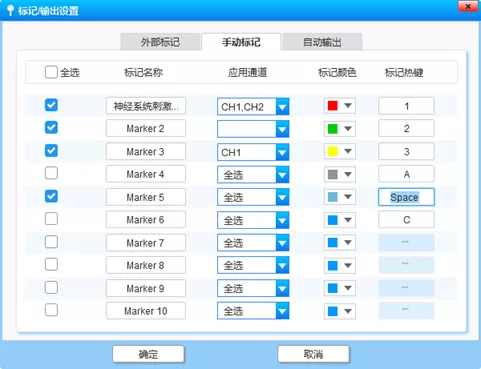The image size is (481, 369).
Task: Uncheck the Marker 5 checkbox
Action: (51, 196)
